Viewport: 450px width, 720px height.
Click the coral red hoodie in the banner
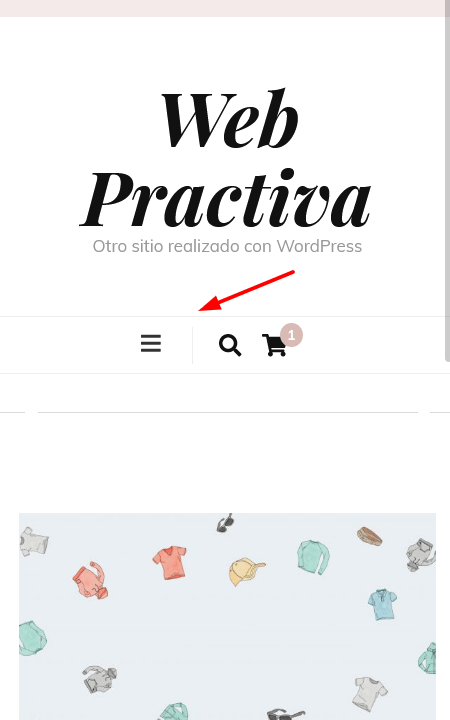coord(90,581)
